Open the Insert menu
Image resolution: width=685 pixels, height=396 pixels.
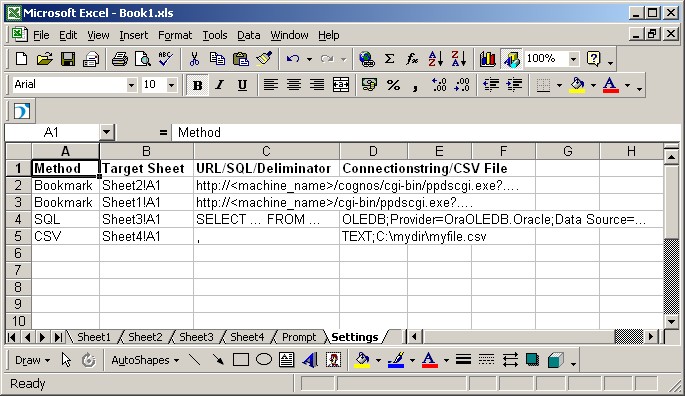134,35
